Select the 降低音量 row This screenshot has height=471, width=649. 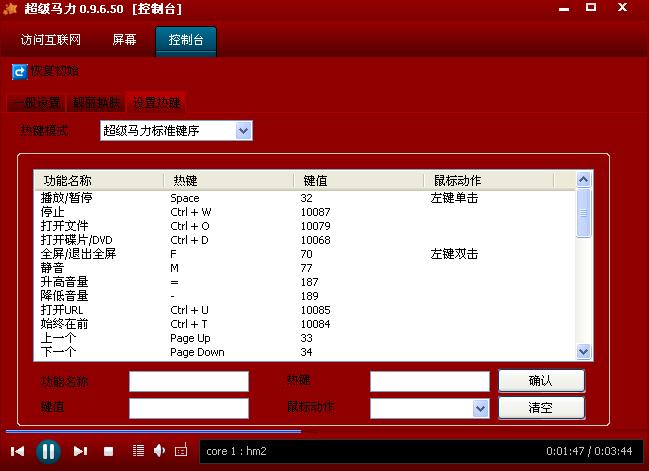coord(305,296)
